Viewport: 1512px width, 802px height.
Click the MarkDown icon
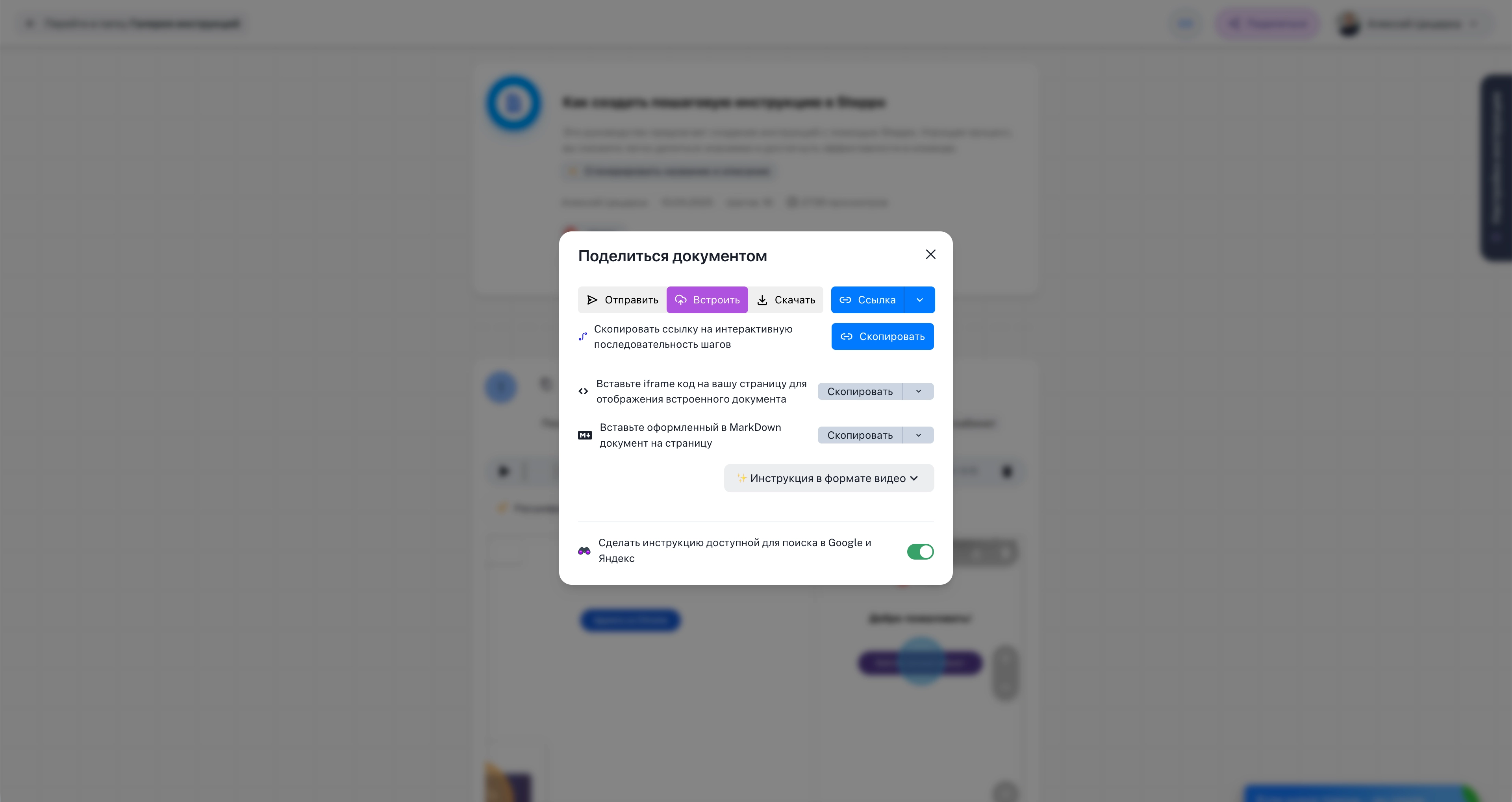point(585,435)
